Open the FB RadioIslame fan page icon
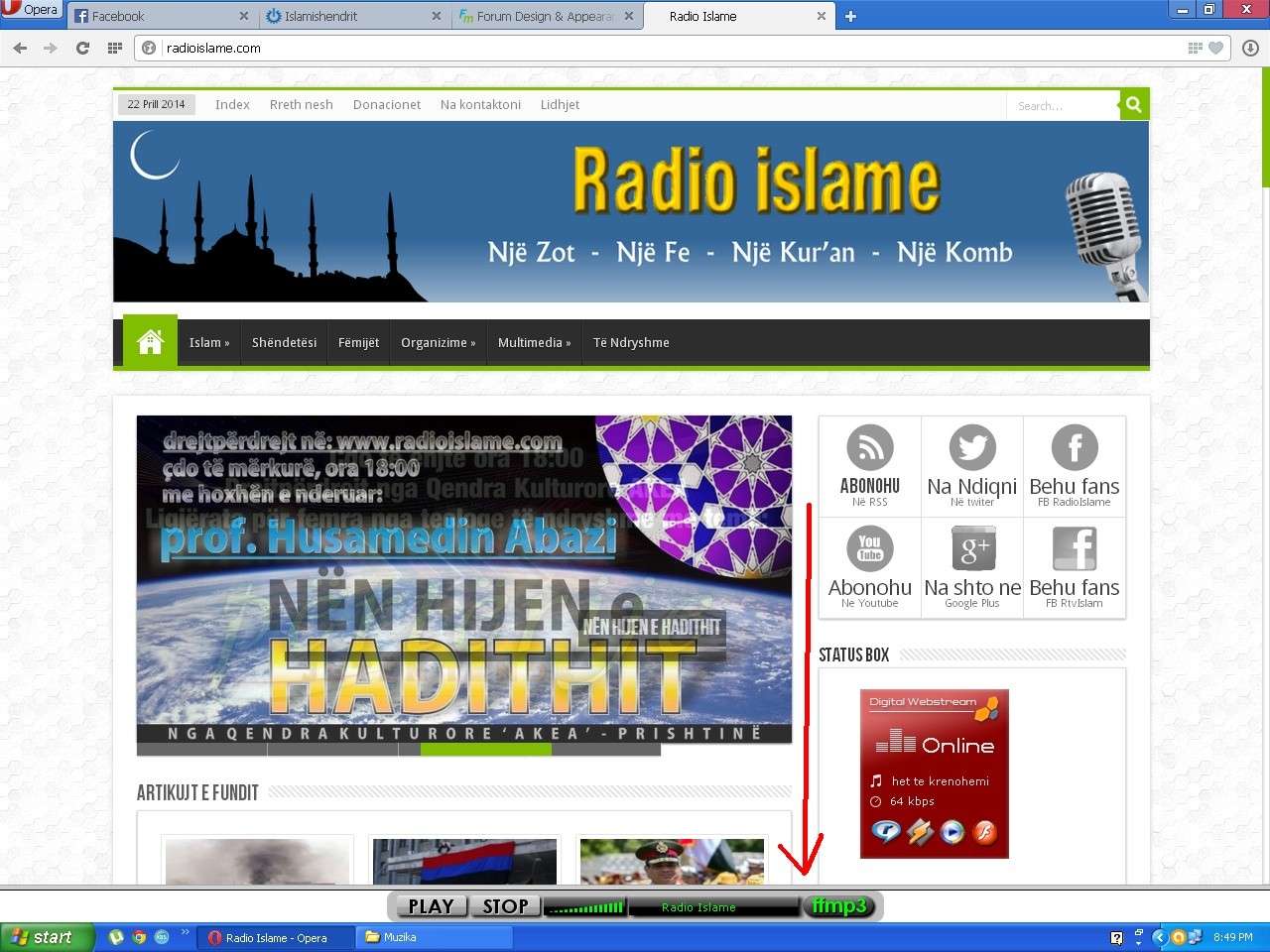This screenshot has width=1270, height=952. click(1075, 448)
